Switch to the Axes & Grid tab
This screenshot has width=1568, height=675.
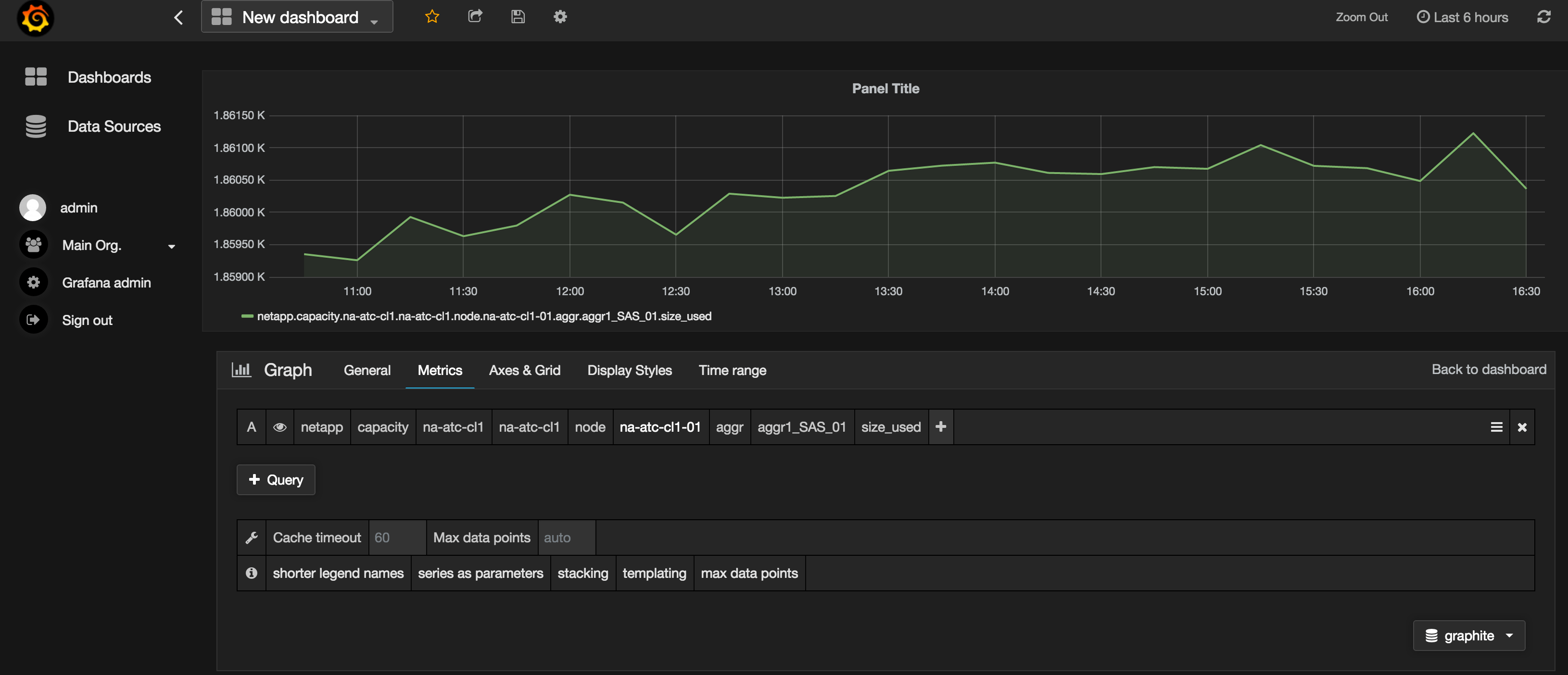(525, 369)
